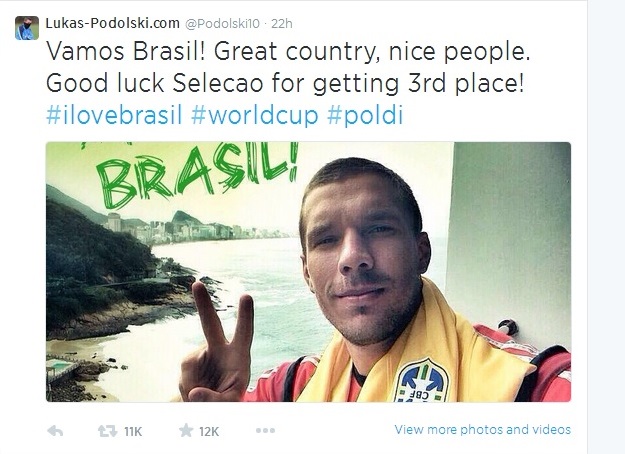Image resolution: width=625 pixels, height=454 pixels.
Task: Follow the #ilovebrasil hashtag
Action: 114,114
